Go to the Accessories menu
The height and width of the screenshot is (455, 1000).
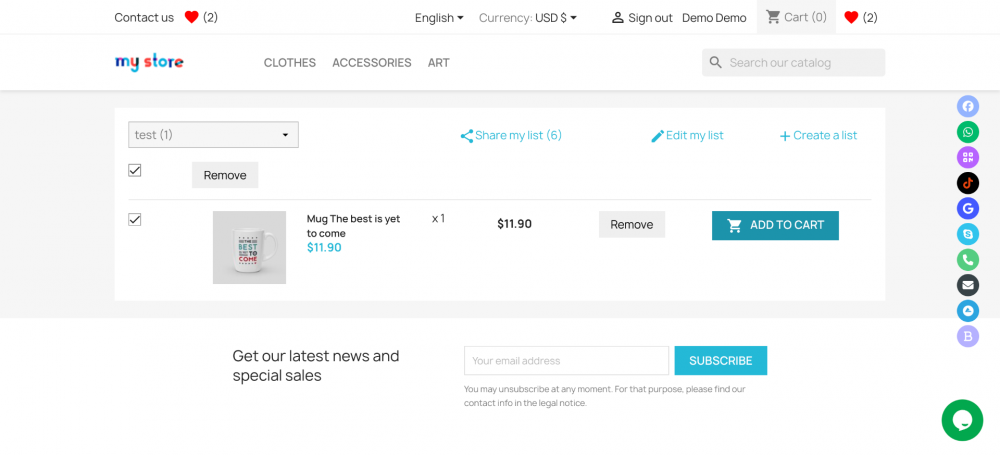[372, 63]
